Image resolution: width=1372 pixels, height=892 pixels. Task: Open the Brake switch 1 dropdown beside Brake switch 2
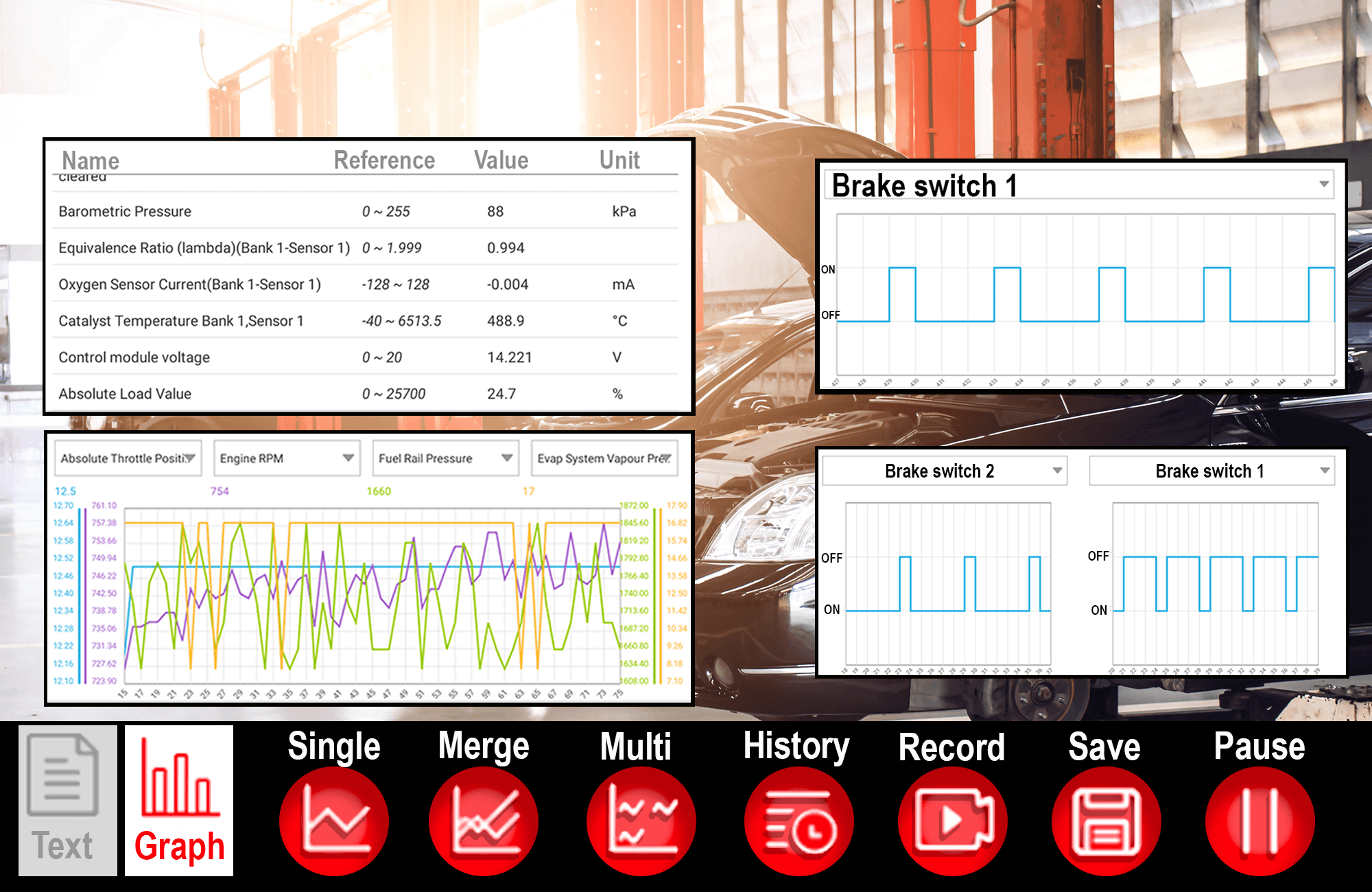tap(1212, 471)
